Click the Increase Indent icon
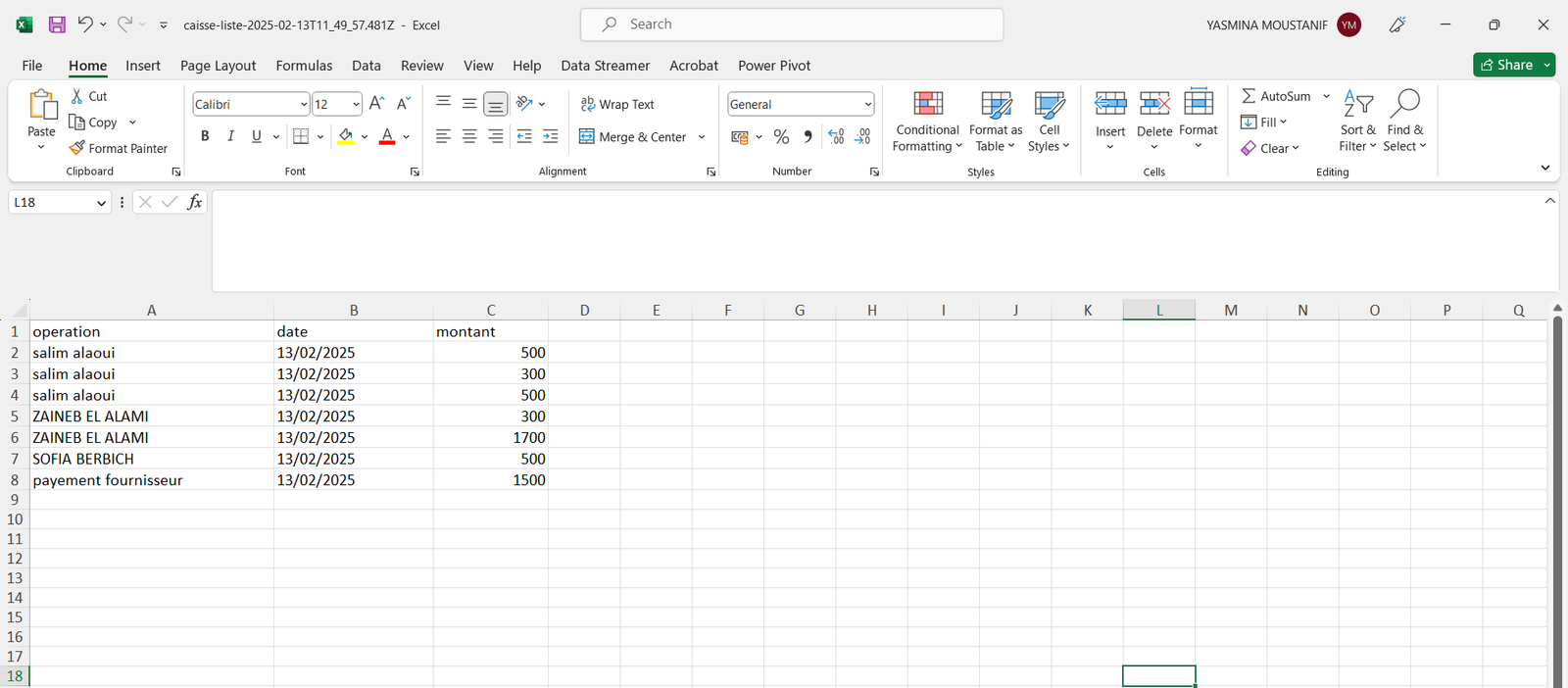 point(550,137)
